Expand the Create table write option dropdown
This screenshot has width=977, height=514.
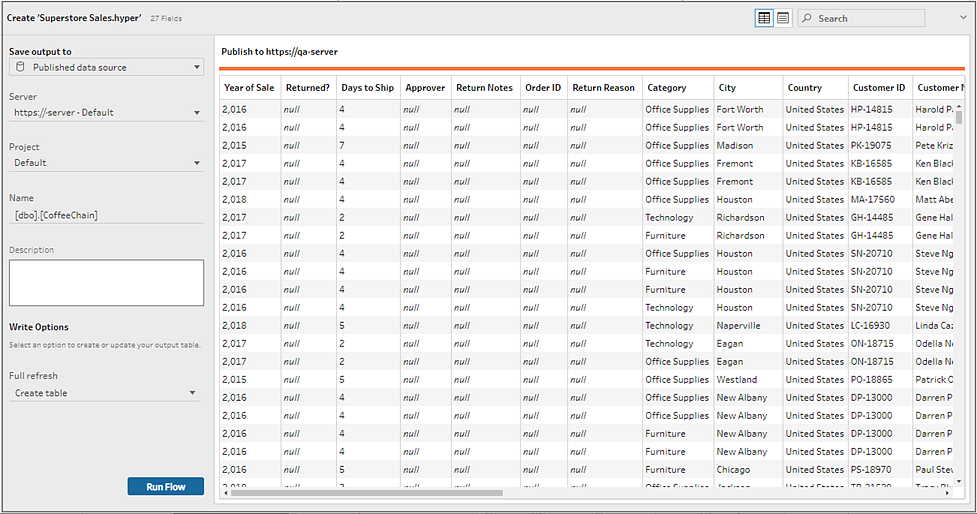pos(104,393)
